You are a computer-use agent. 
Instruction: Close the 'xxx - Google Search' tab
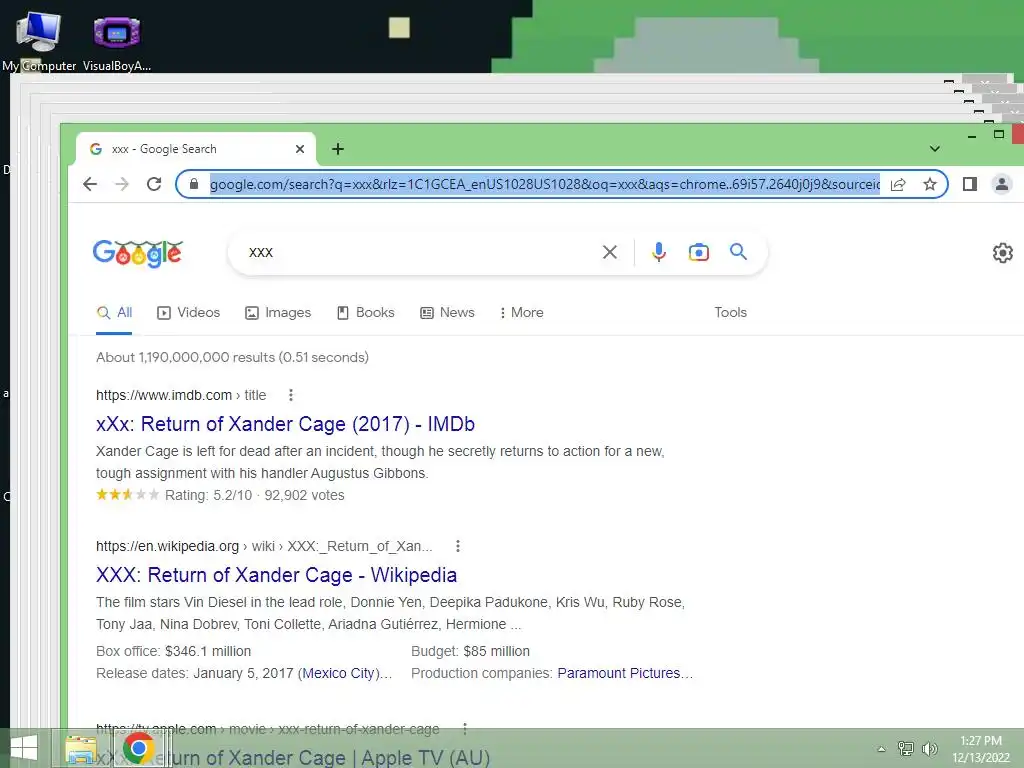click(x=300, y=149)
